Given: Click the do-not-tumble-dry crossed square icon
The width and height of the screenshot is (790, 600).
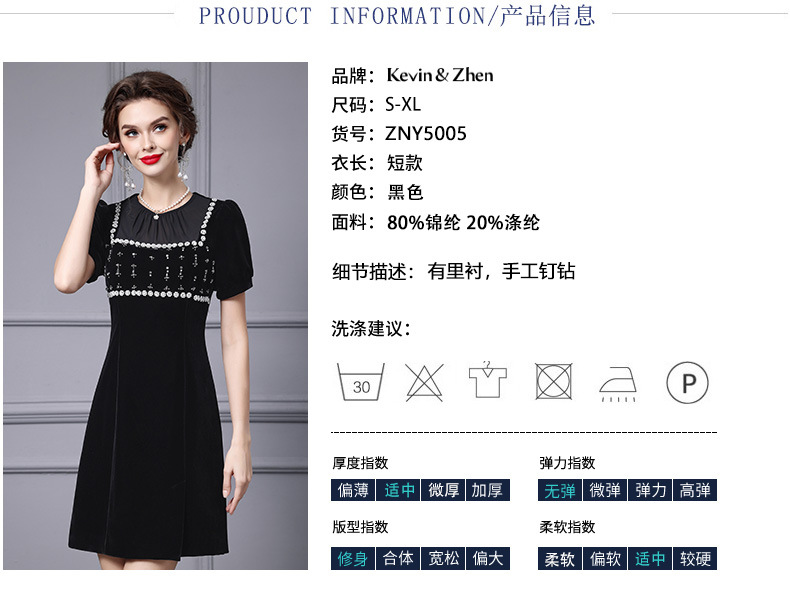Looking at the screenshot, I should click(553, 381).
